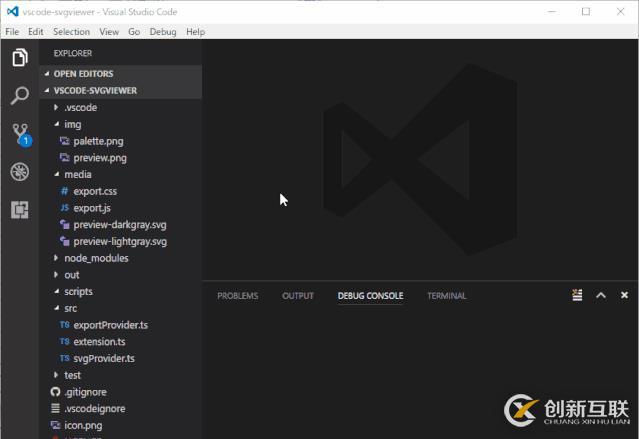Image resolution: width=639 pixels, height=439 pixels.
Task: Open preview.png file name
Action: (x=100, y=158)
